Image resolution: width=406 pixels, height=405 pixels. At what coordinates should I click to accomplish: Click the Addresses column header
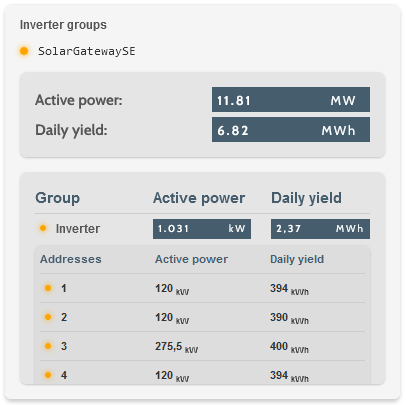click(71, 259)
